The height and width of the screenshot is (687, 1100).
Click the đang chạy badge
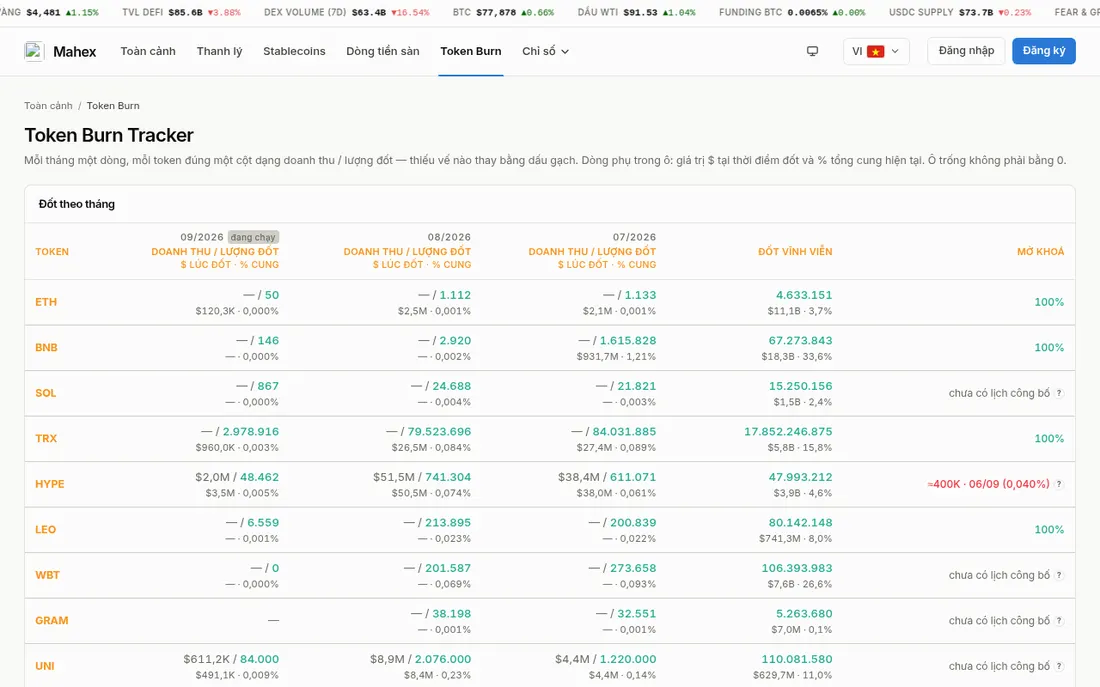[x=253, y=237]
